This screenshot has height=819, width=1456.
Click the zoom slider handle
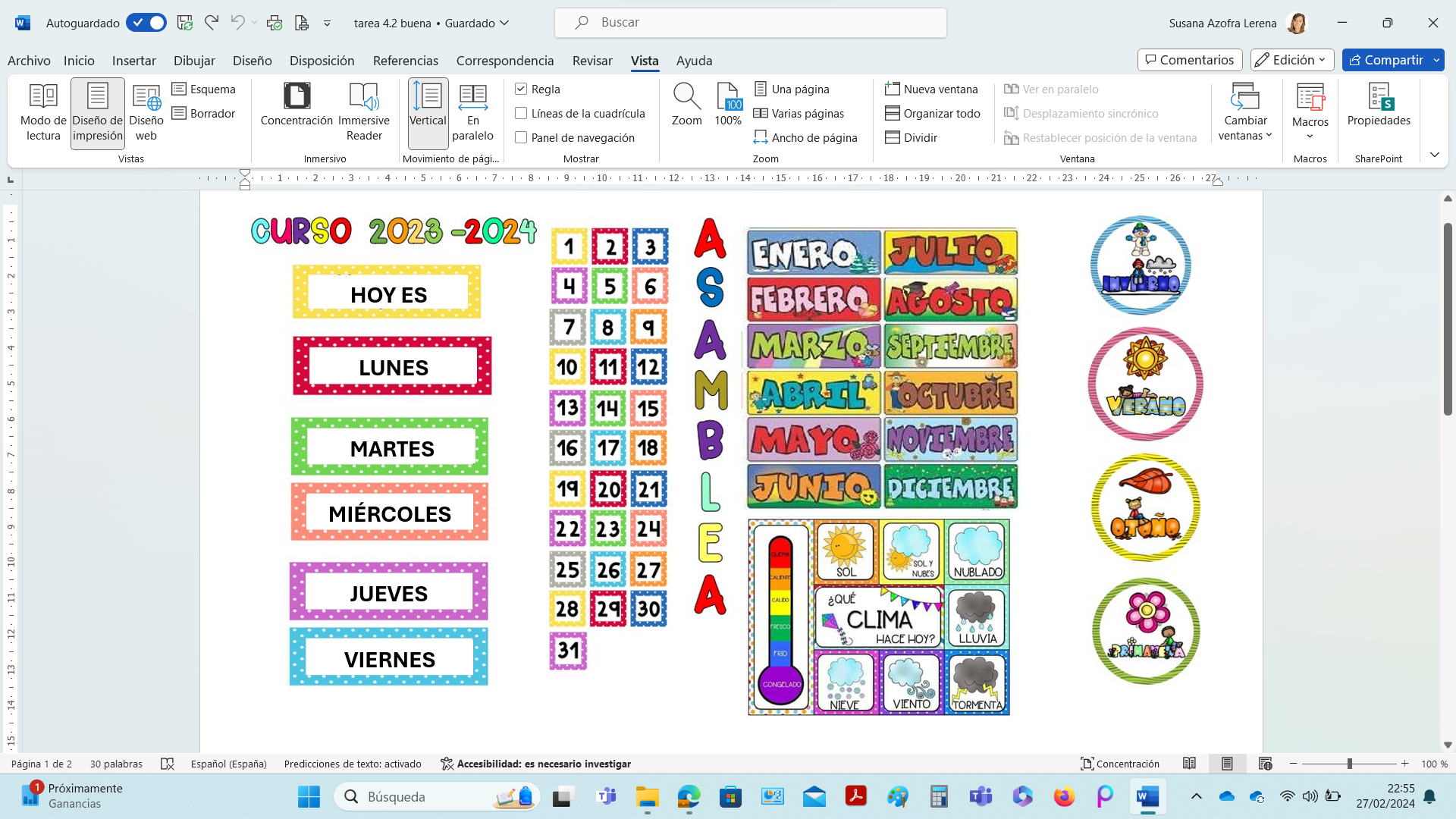click(1350, 764)
